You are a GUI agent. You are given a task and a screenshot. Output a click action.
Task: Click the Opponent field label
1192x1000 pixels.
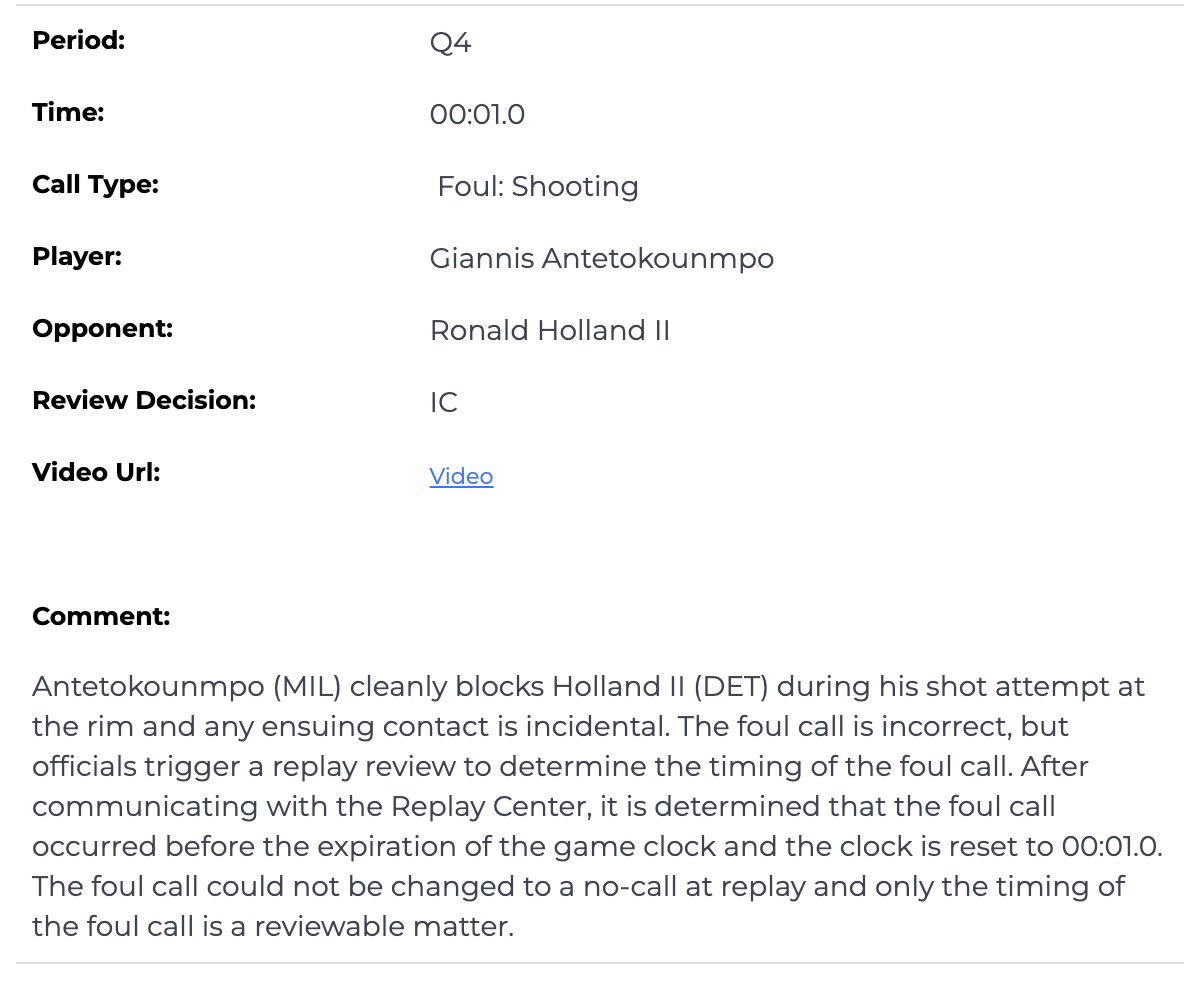click(102, 328)
